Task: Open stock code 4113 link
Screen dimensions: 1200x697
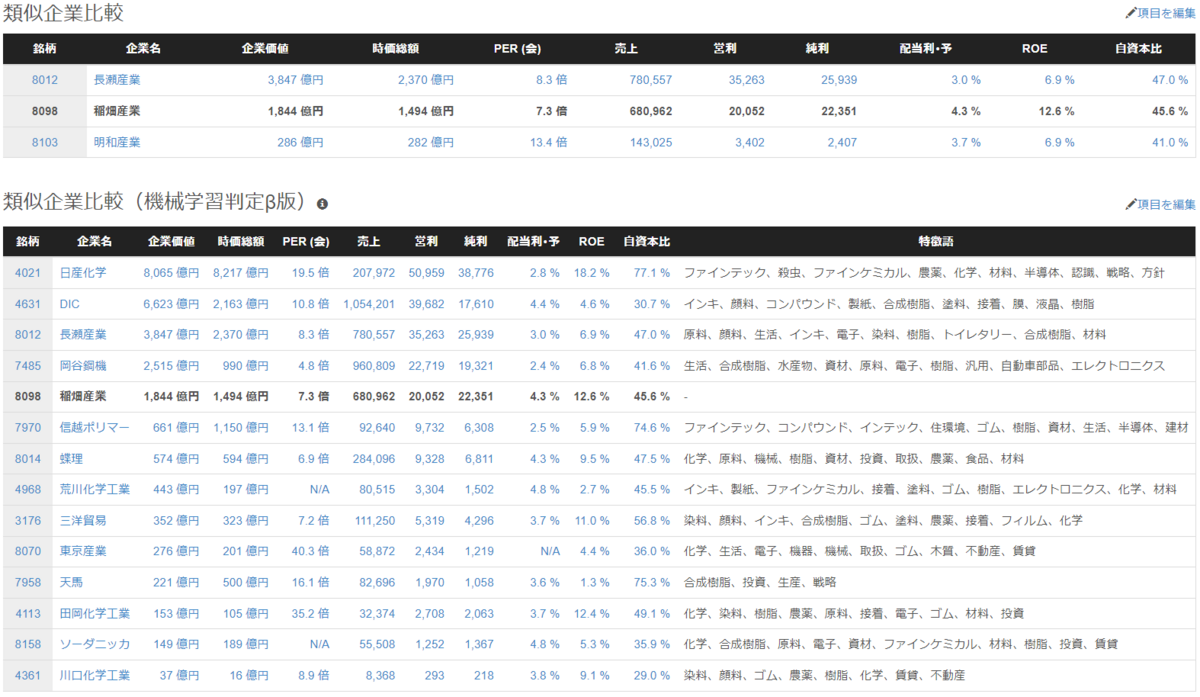Action: pos(28,613)
